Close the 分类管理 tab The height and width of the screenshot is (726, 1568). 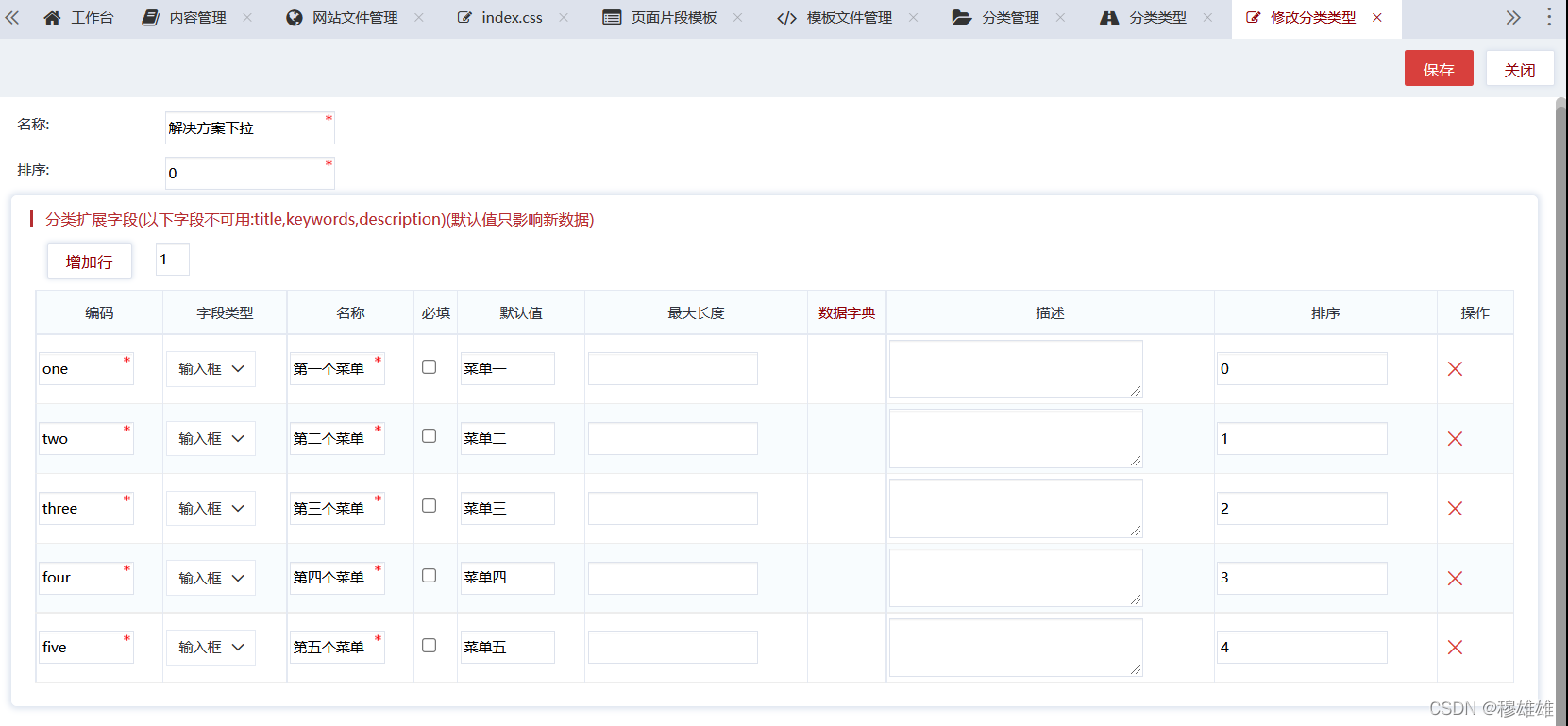(x=1061, y=18)
